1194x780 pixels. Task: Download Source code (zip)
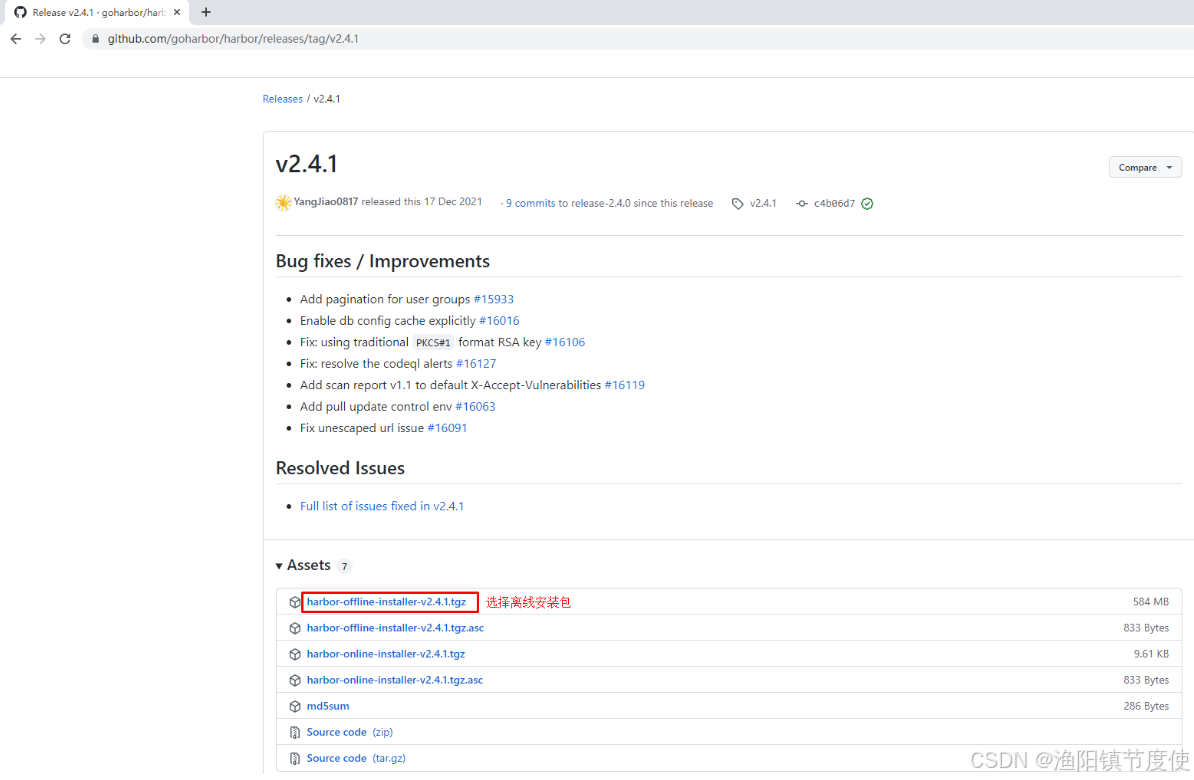[350, 732]
